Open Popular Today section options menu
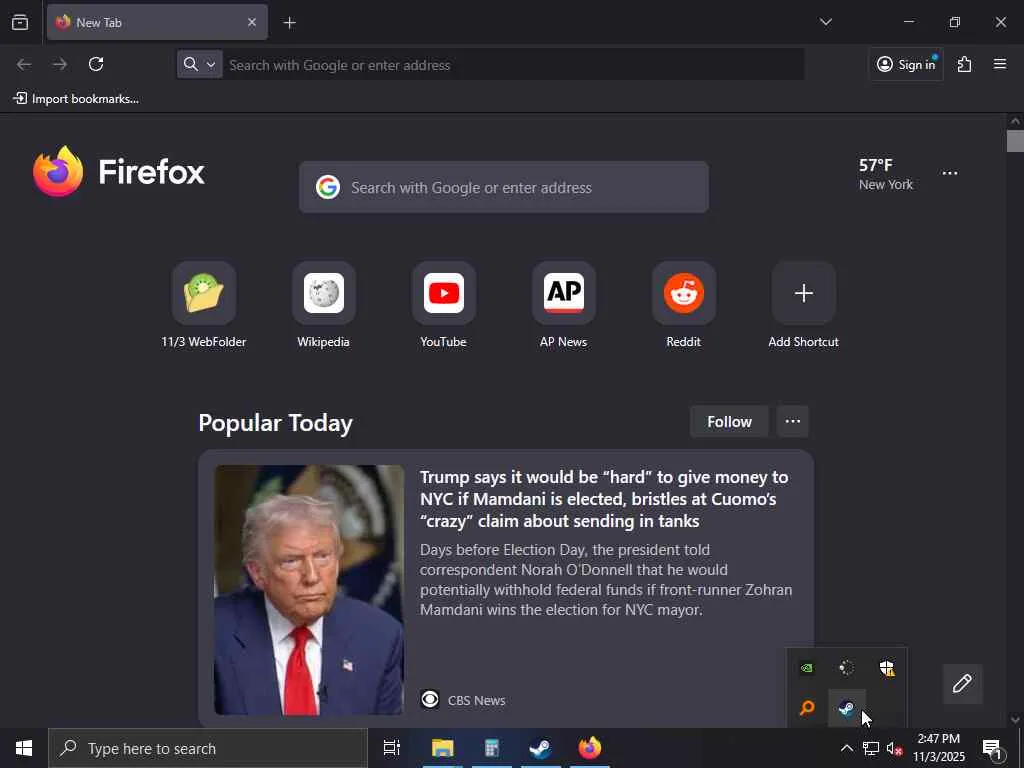Viewport: 1024px width, 768px height. pos(793,421)
